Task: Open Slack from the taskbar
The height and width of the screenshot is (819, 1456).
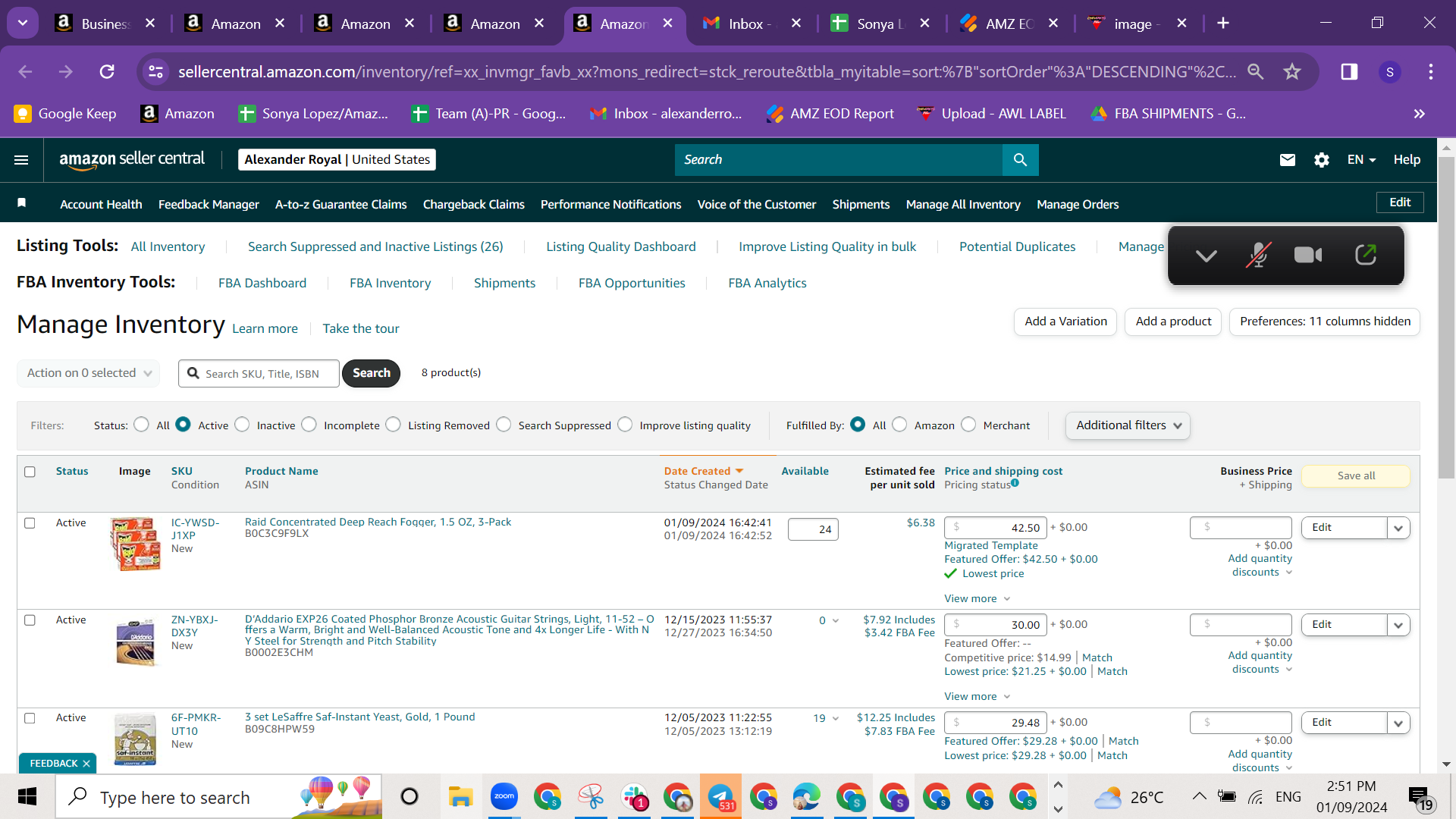Action: 634,797
